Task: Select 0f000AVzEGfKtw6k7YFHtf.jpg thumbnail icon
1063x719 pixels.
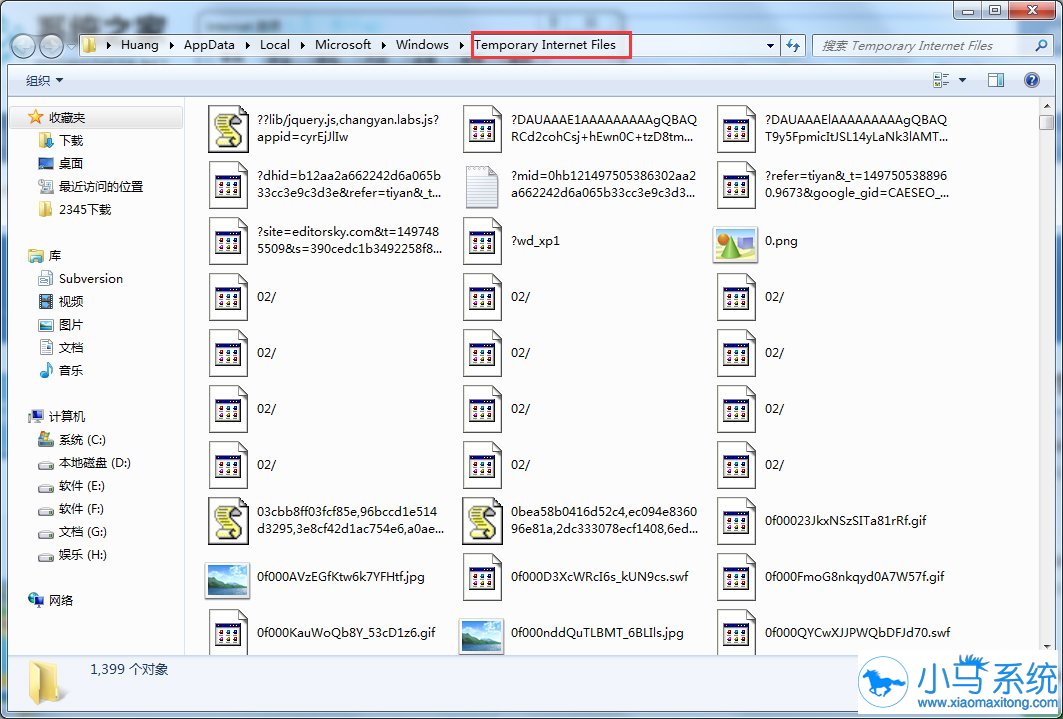Action: [x=227, y=579]
